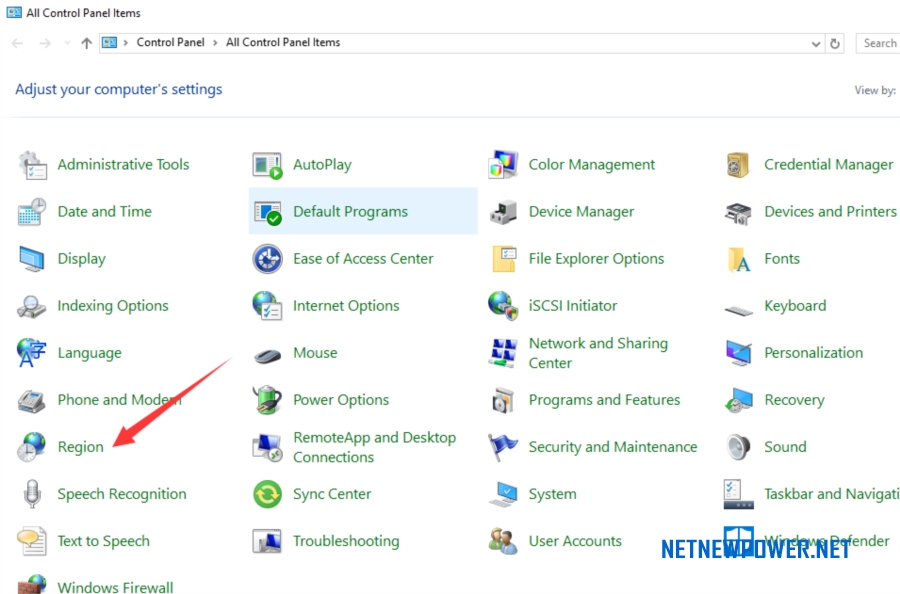This screenshot has height=594, width=900.
Task: Expand the address bar history dropdown
Action: (816, 44)
